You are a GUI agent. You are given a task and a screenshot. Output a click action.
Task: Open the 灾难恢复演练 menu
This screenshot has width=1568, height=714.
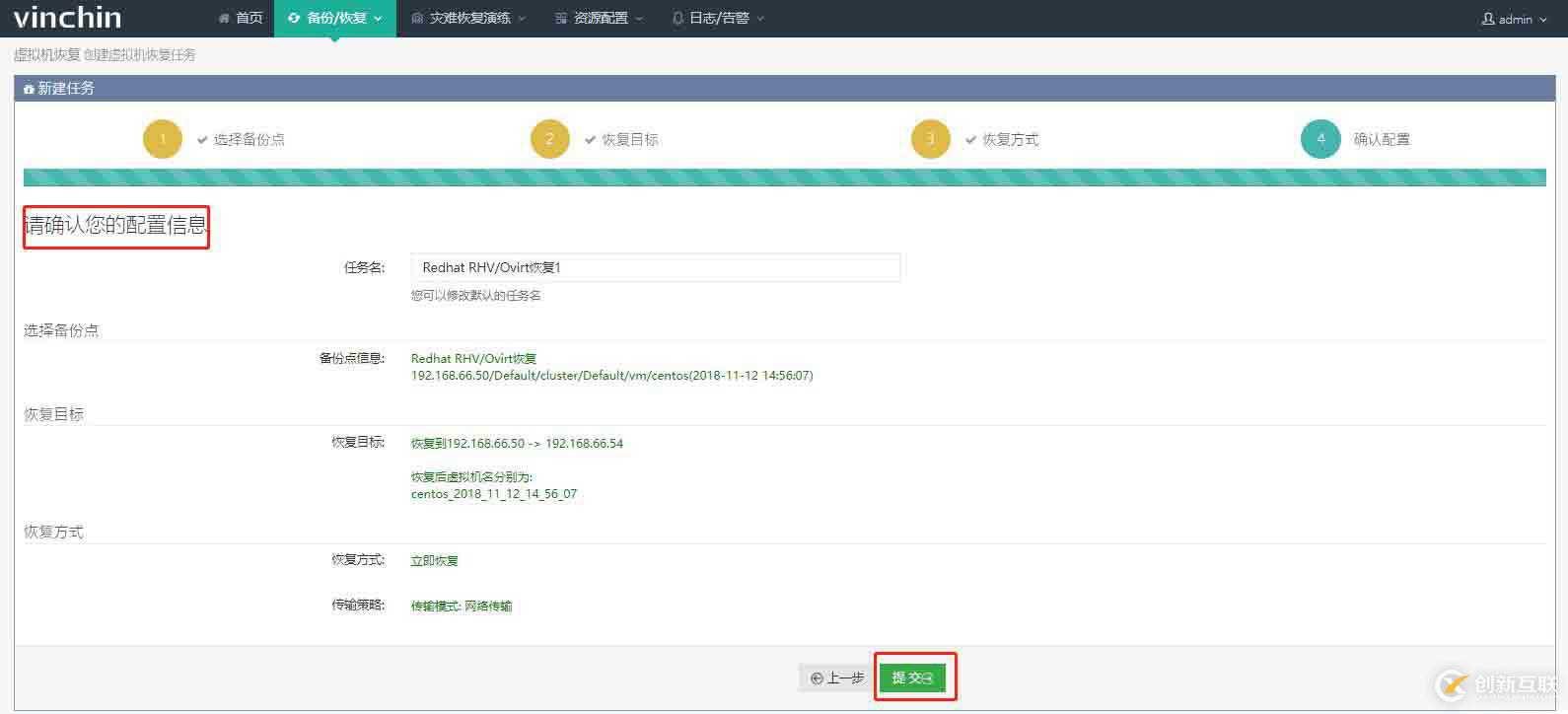[x=468, y=18]
